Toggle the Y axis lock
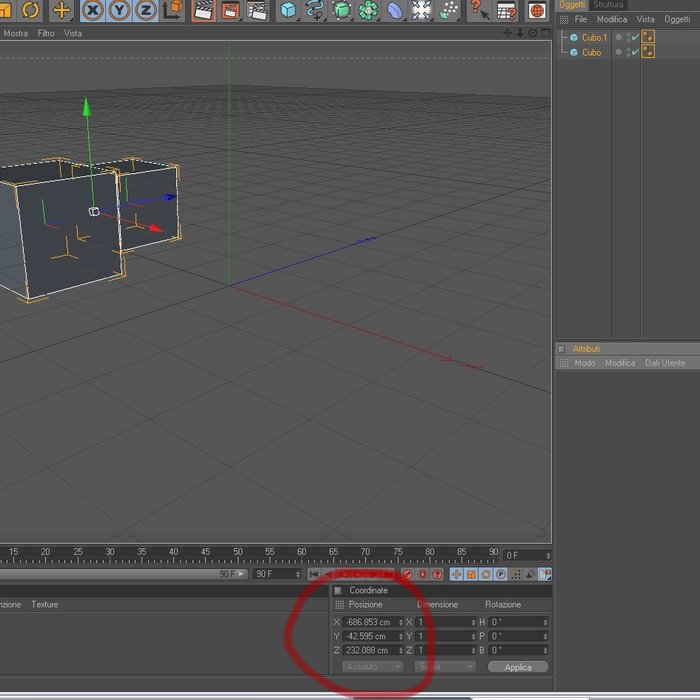Image resolution: width=700 pixels, height=700 pixels. (x=119, y=10)
